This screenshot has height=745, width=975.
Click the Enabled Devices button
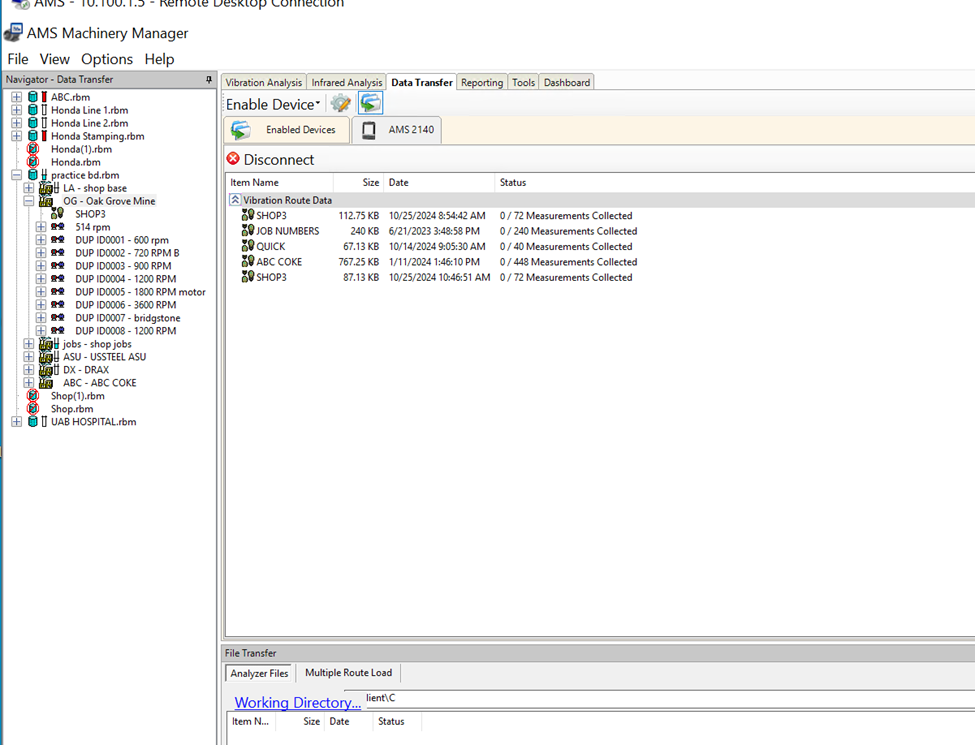[x=287, y=130]
